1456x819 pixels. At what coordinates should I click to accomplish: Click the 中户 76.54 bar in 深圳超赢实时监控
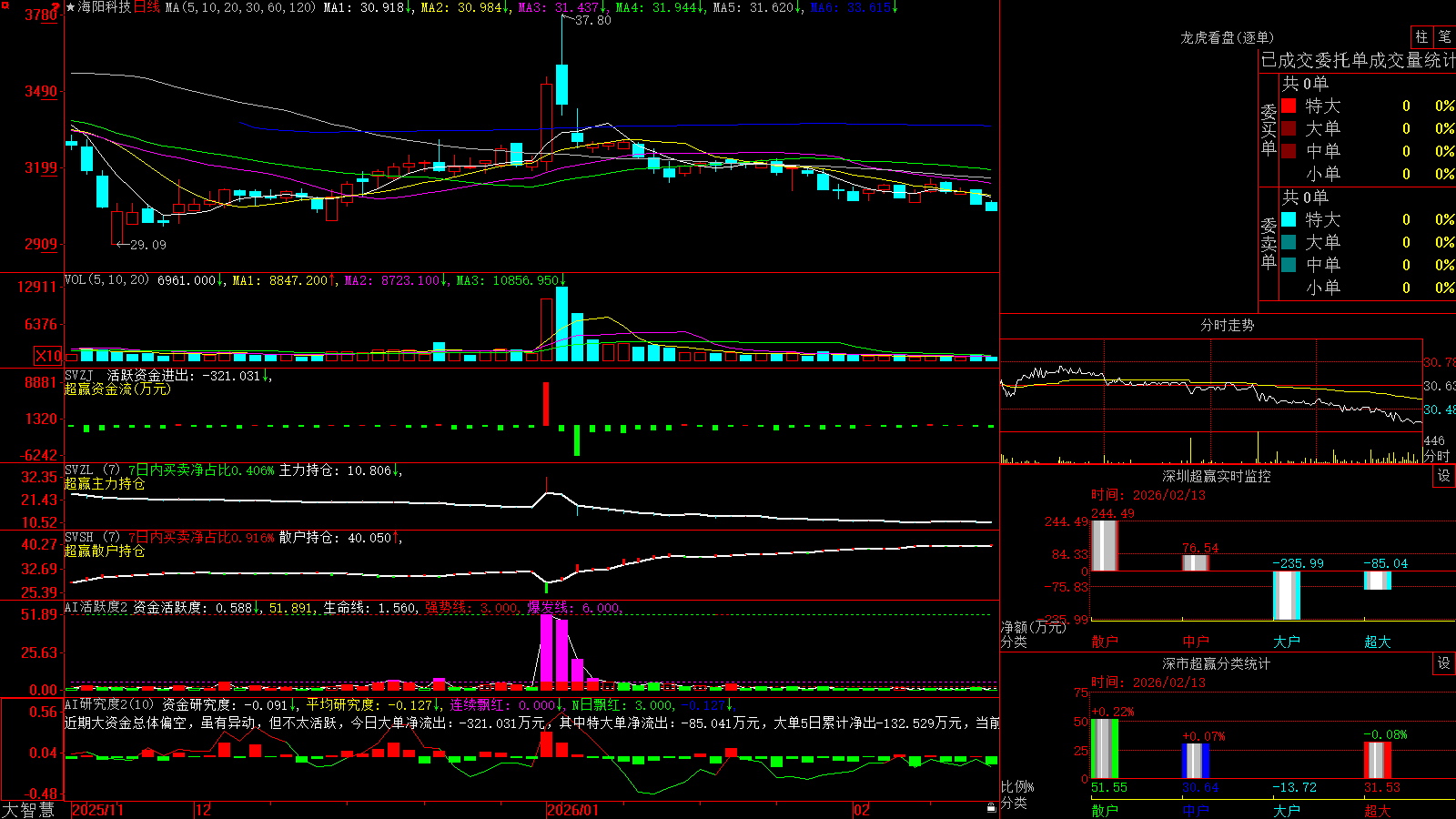pos(1196,563)
